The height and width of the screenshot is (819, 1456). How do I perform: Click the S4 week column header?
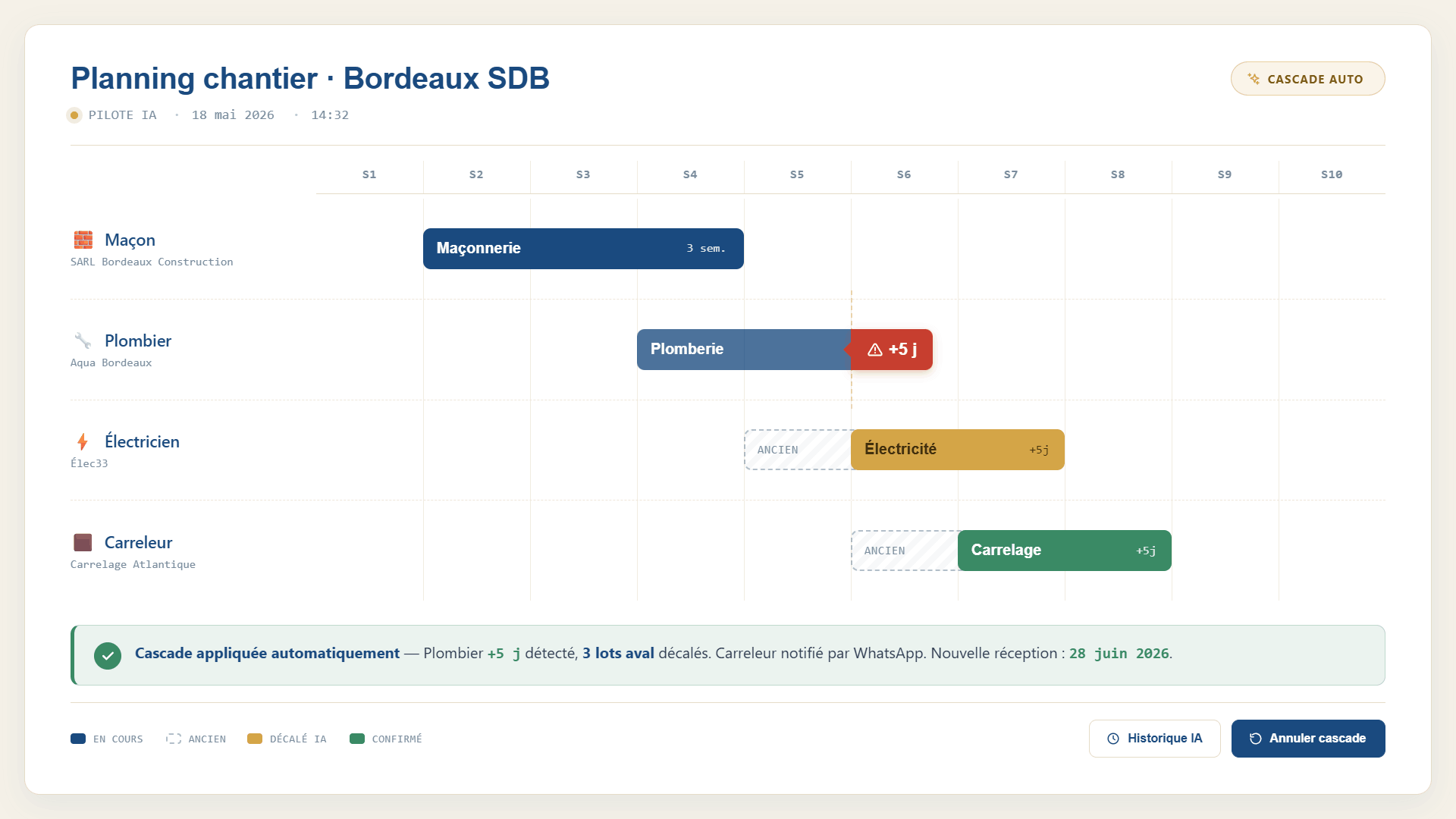(x=690, y=174)
